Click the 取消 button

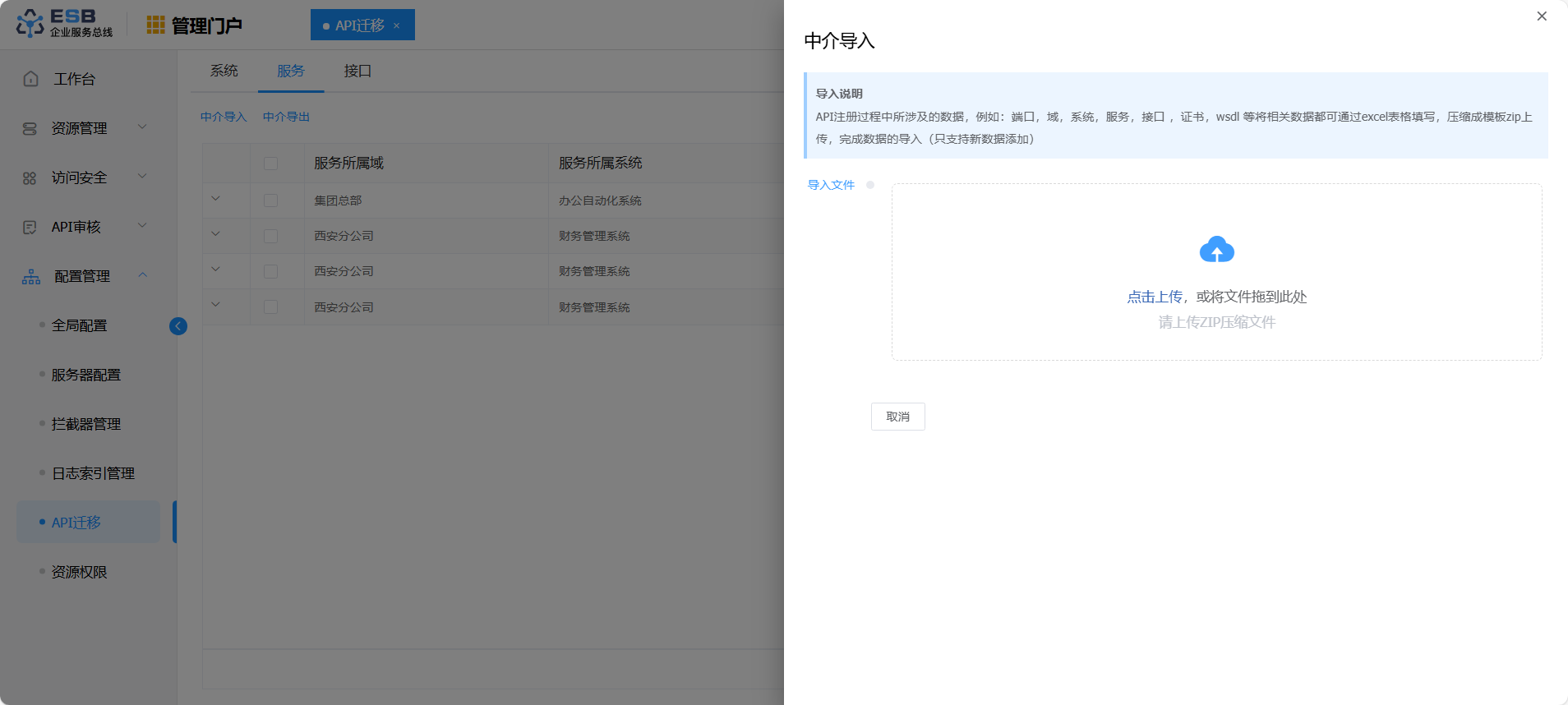pos(897,417)
